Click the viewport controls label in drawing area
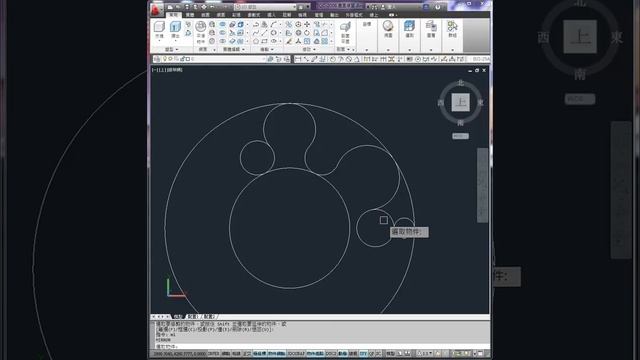The width and height of the screenshot is (640, 360). click(167, 70)
